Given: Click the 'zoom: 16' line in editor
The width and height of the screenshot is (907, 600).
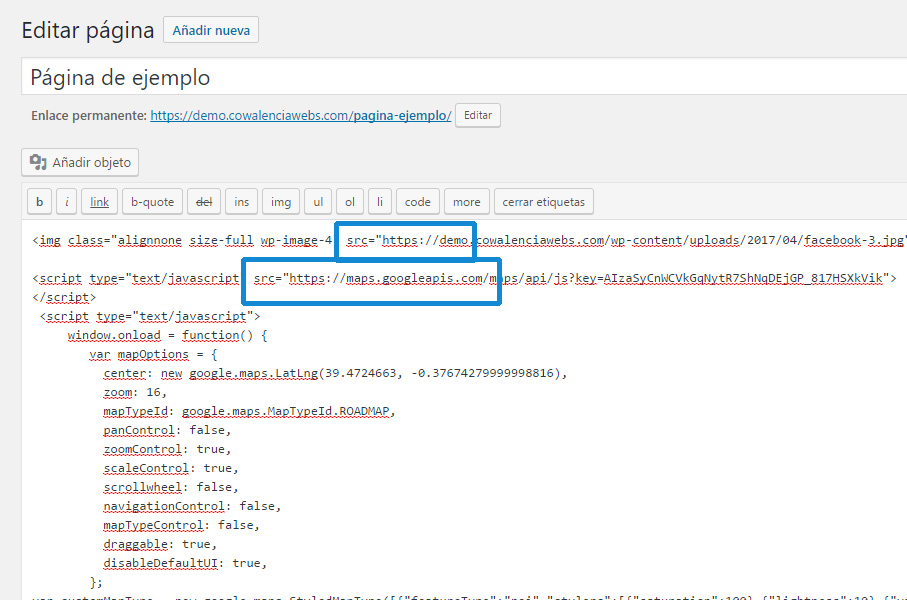Looking at the screenshot, I should tap(135, 393).
